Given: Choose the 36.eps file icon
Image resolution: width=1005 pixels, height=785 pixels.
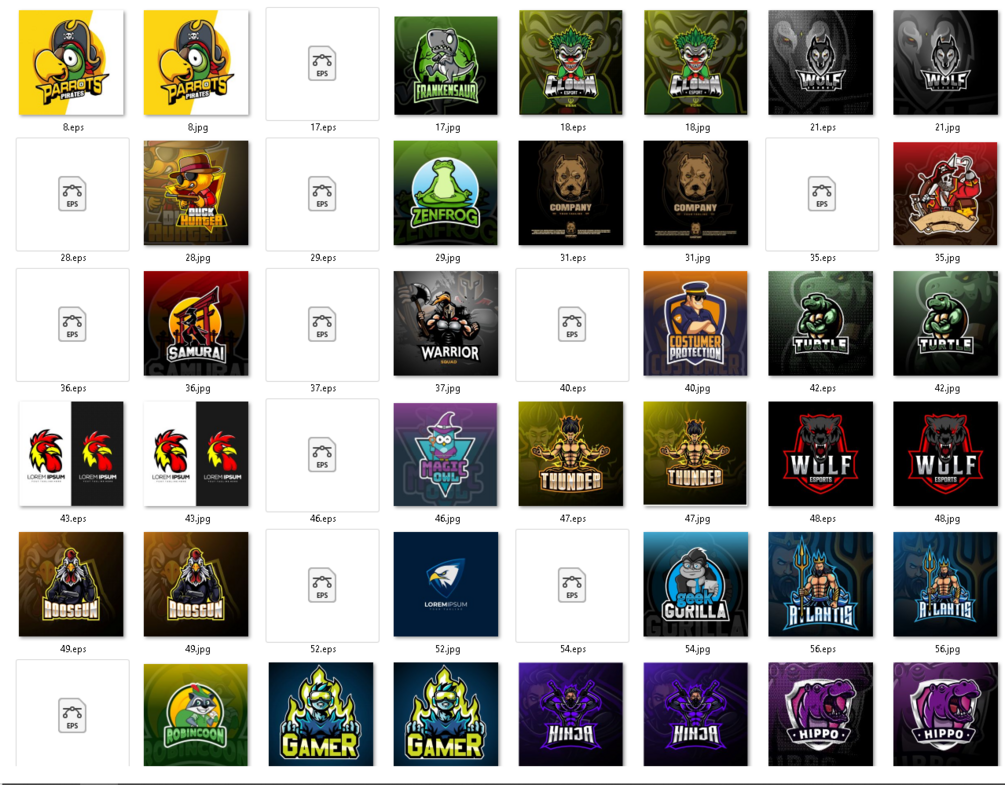Looking at the screenshot, I should pyautogui.click(x=72, y=324).
